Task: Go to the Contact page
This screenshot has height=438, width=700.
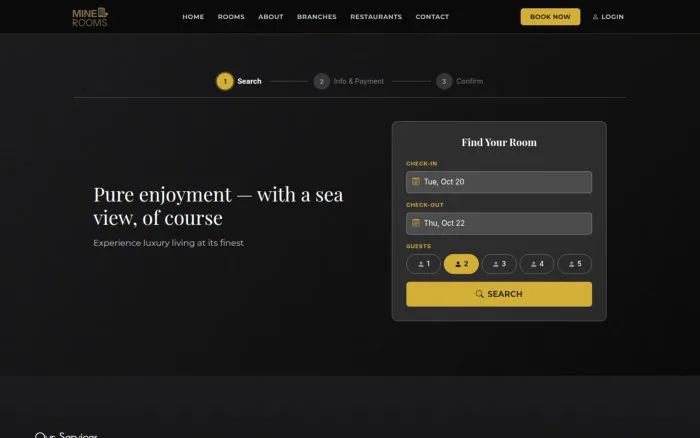Action: (432, 17)
